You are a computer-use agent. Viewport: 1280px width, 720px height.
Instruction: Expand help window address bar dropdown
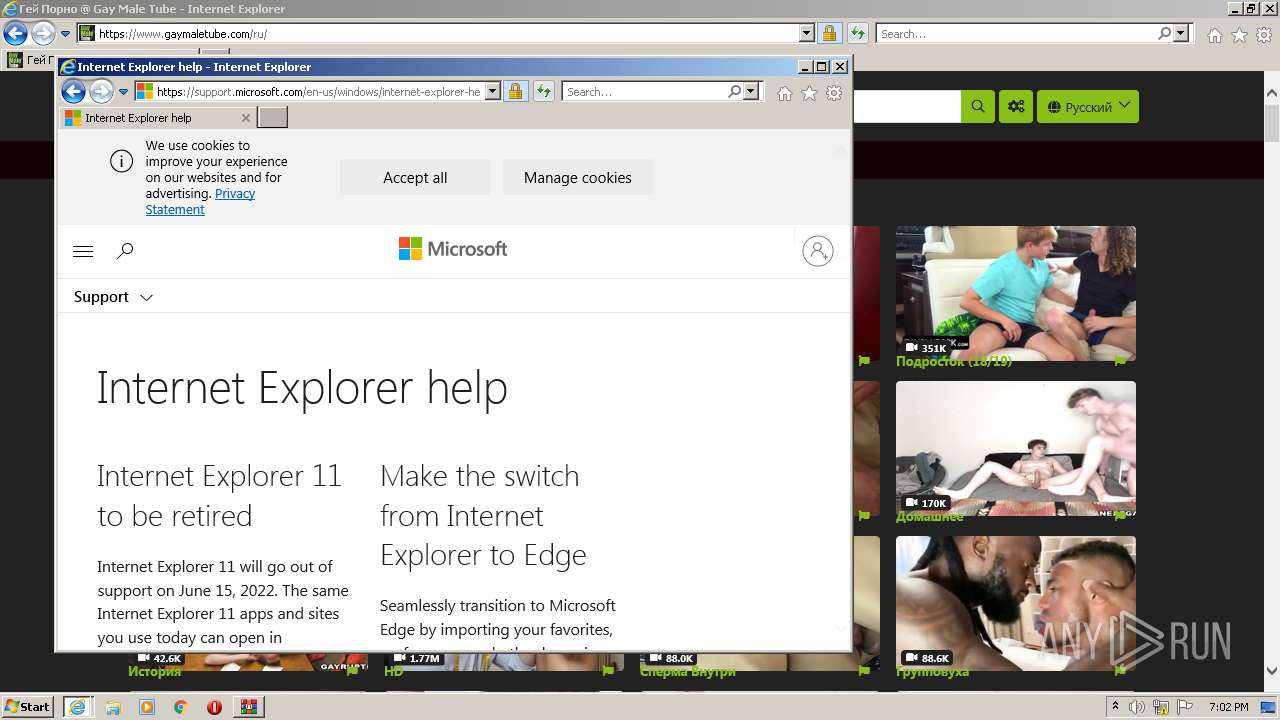point(493,92)
